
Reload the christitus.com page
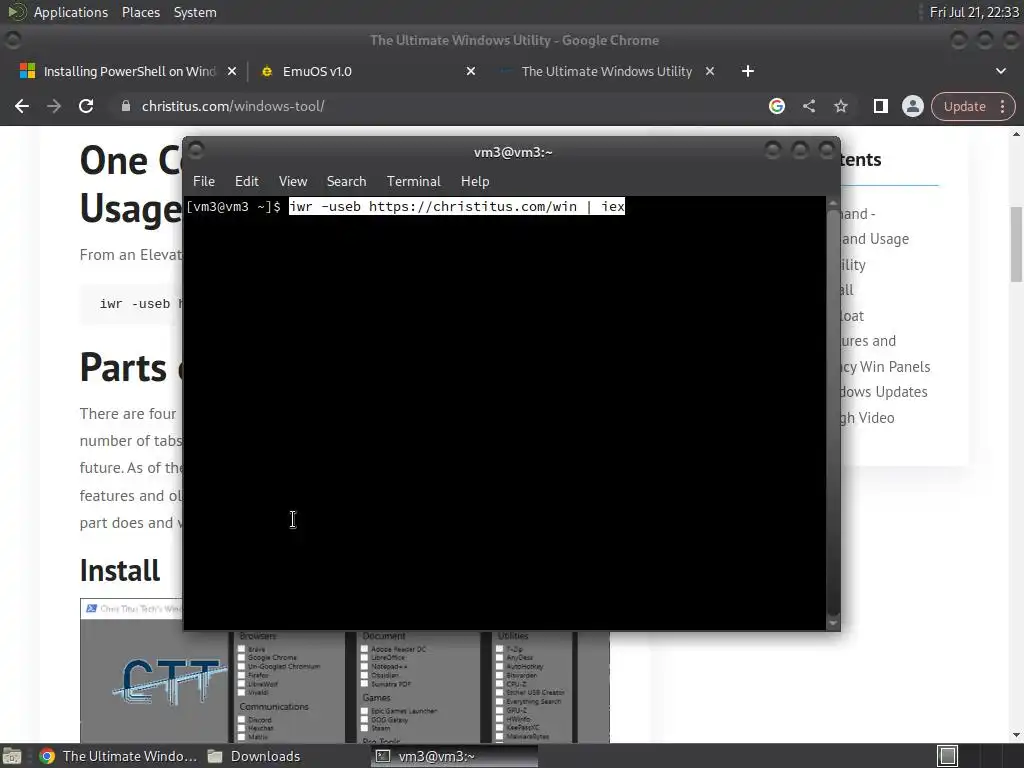(x=86, y=106)
